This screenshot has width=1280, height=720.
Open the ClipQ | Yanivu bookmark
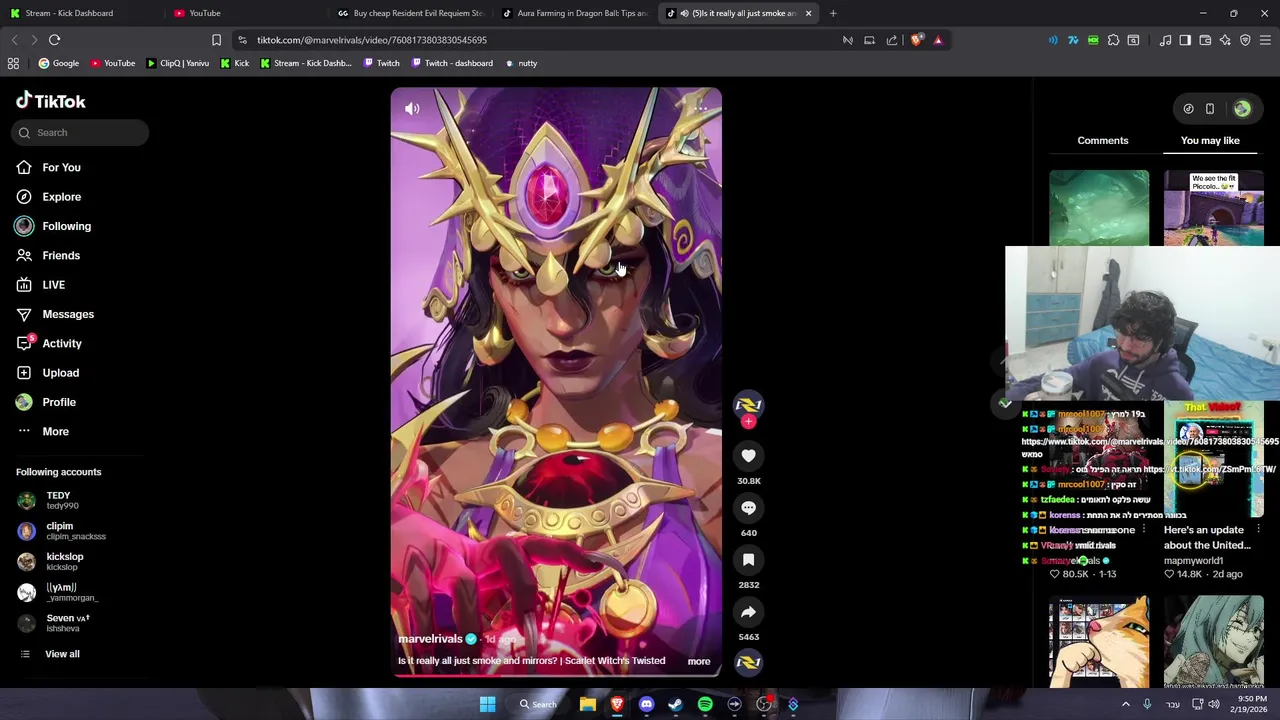tap(178, 63)
